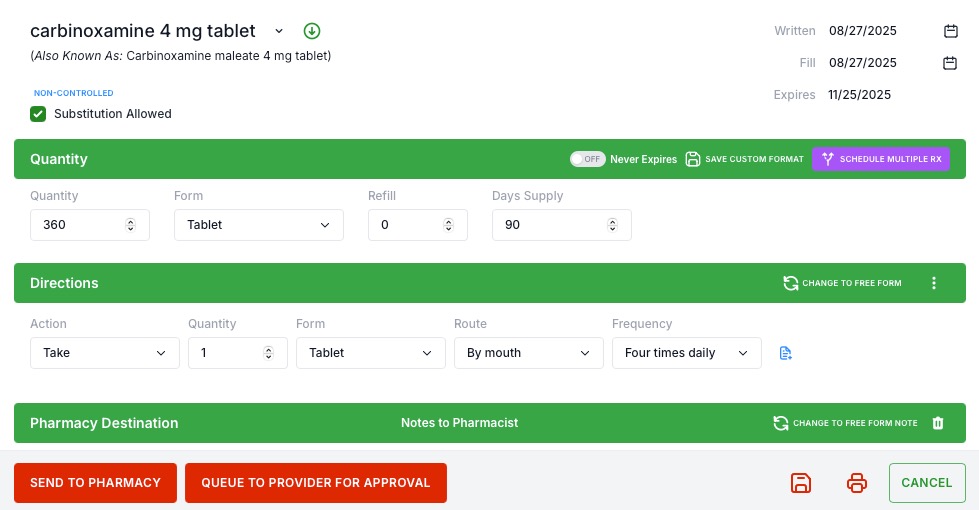Viewport: 979px width, 510px height.
Task: Open the Frequency dropdown showing Four times daily
Action: coord(686,353)
